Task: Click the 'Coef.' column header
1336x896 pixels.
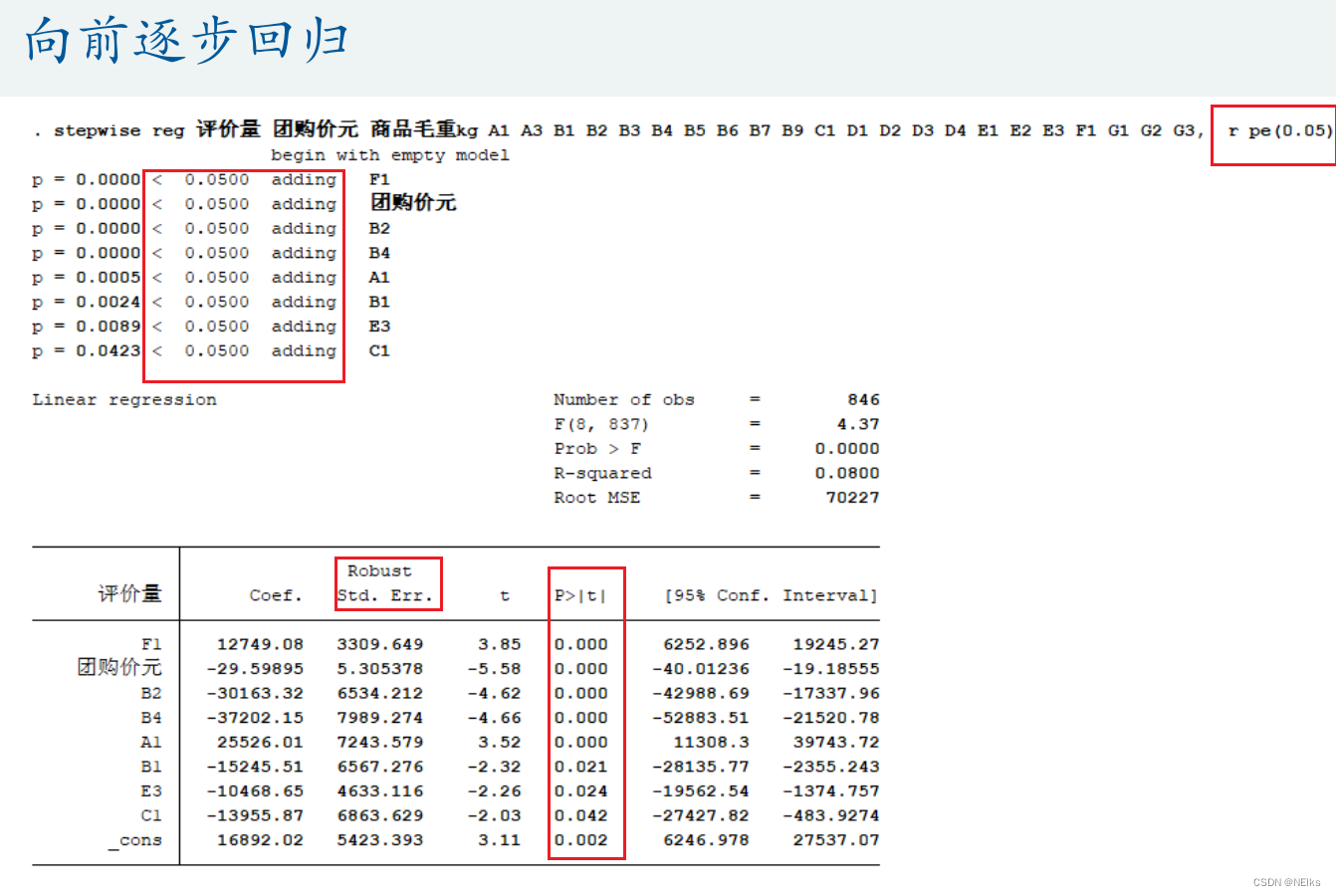Action: 276,596
